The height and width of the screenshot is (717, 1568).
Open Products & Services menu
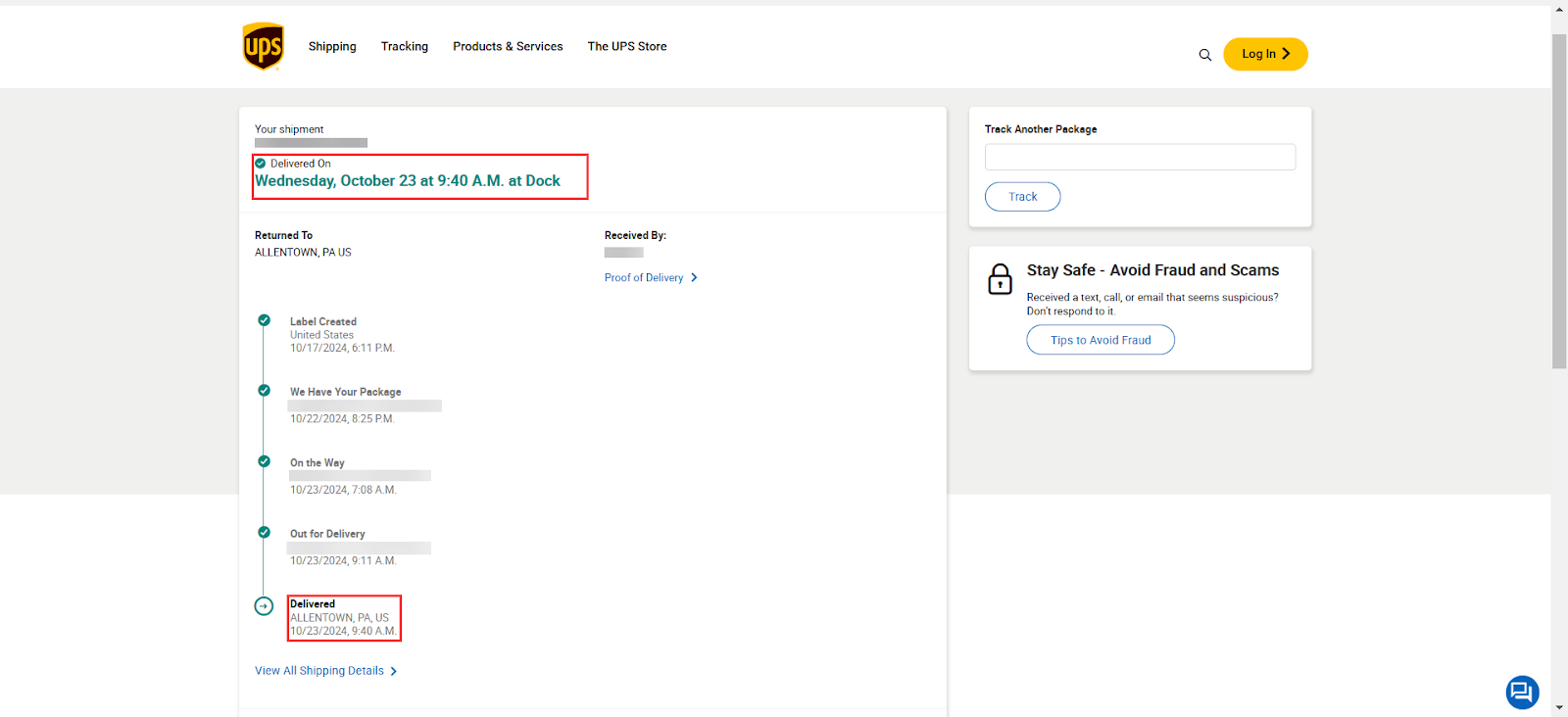pos(508,46)
